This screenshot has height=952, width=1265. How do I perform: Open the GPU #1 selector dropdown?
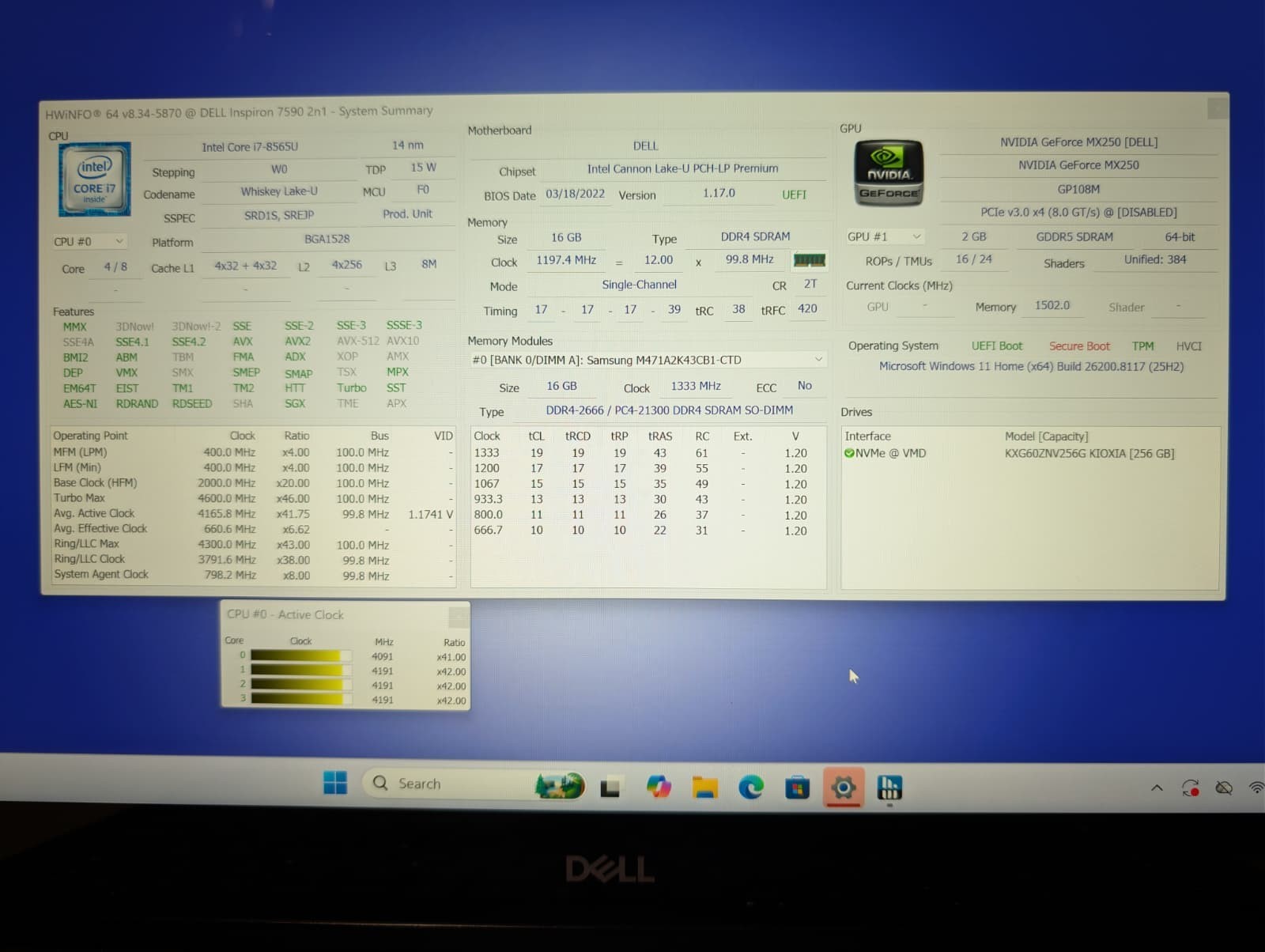click(884, 236)
